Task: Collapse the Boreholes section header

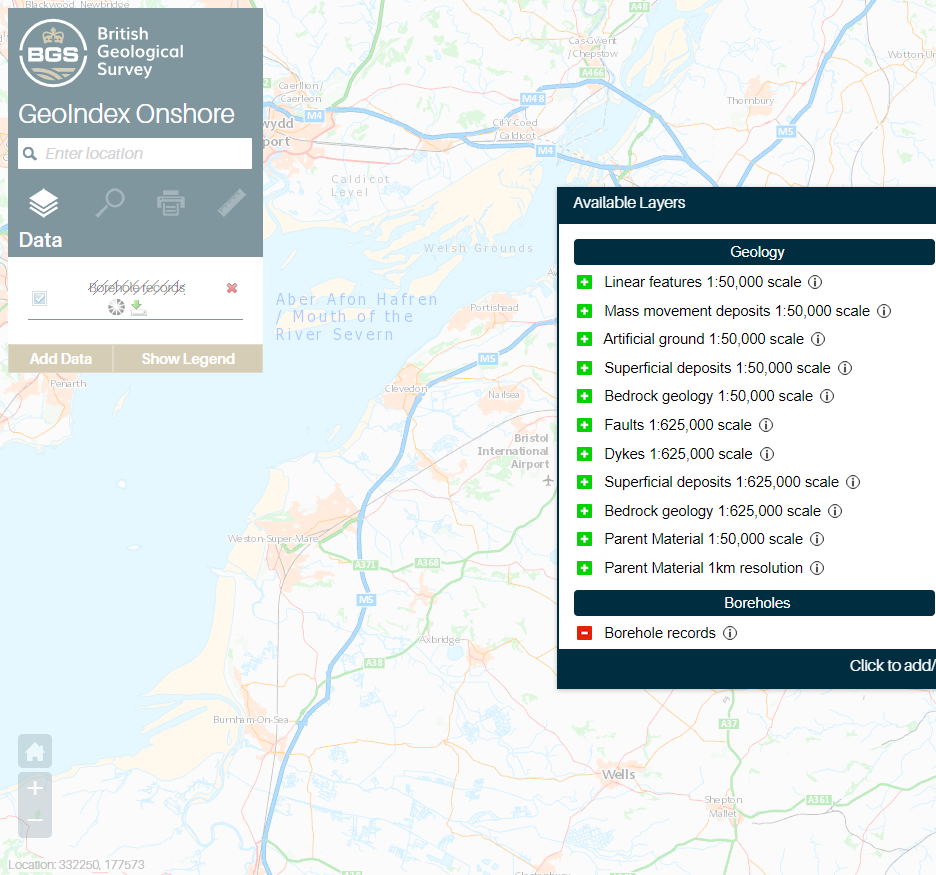Action: 754,603
